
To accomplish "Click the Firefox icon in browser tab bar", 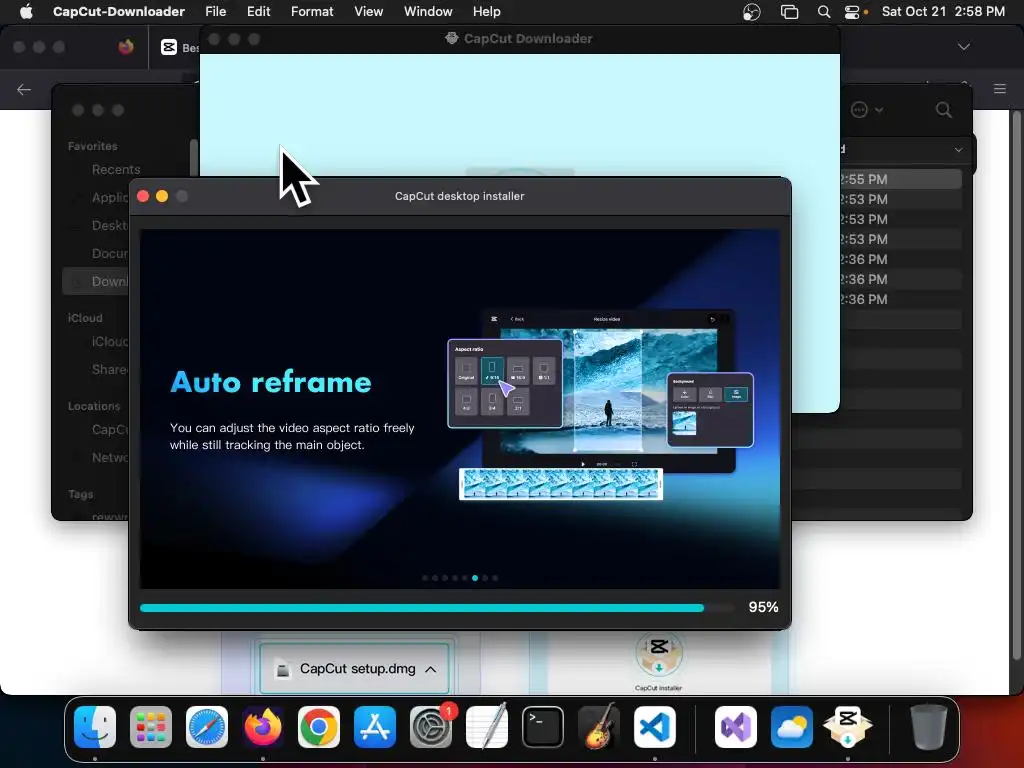I will (x=126, y=47).
